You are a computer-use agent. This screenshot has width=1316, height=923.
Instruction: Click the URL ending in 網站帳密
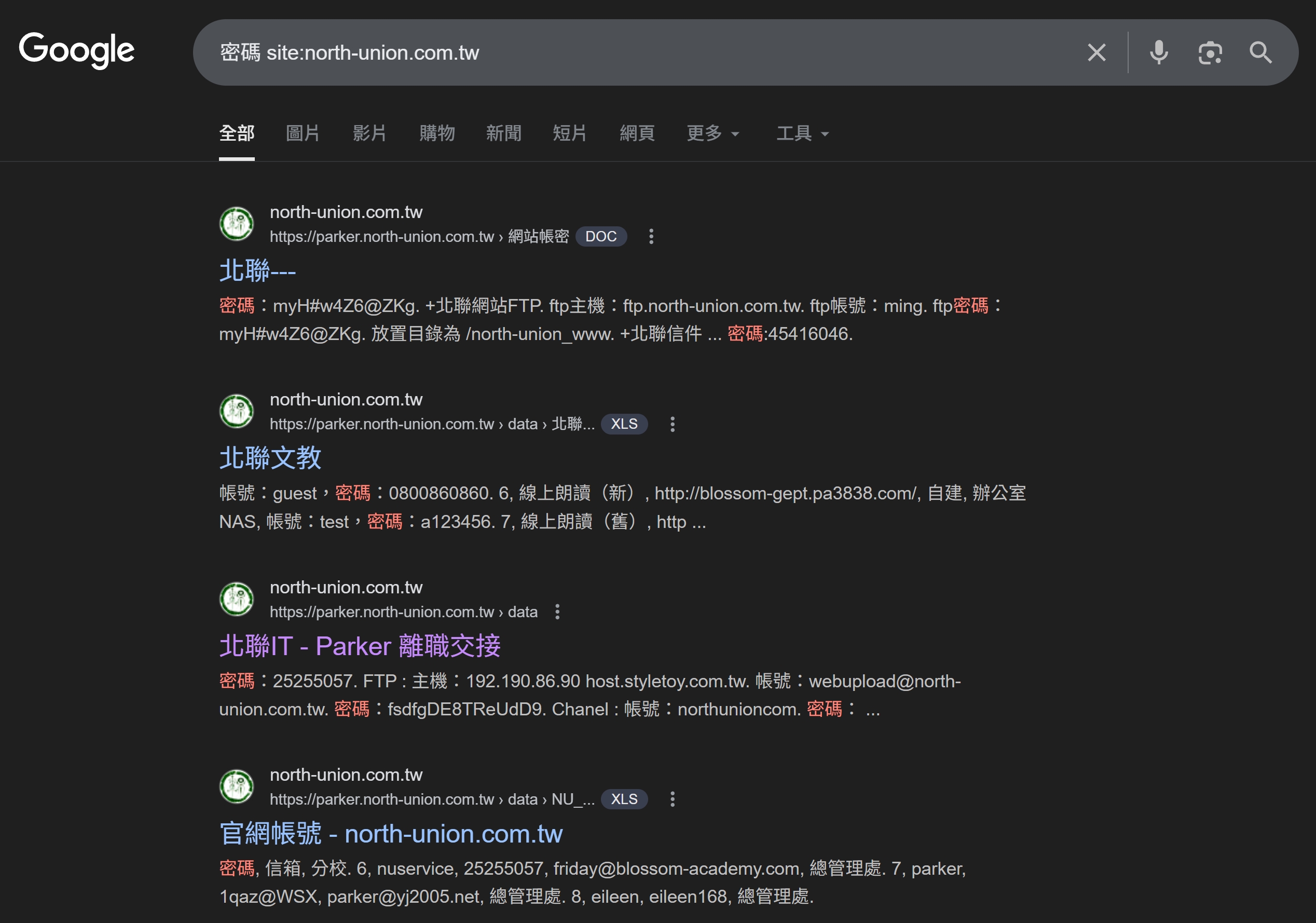[x=419, y=236]
